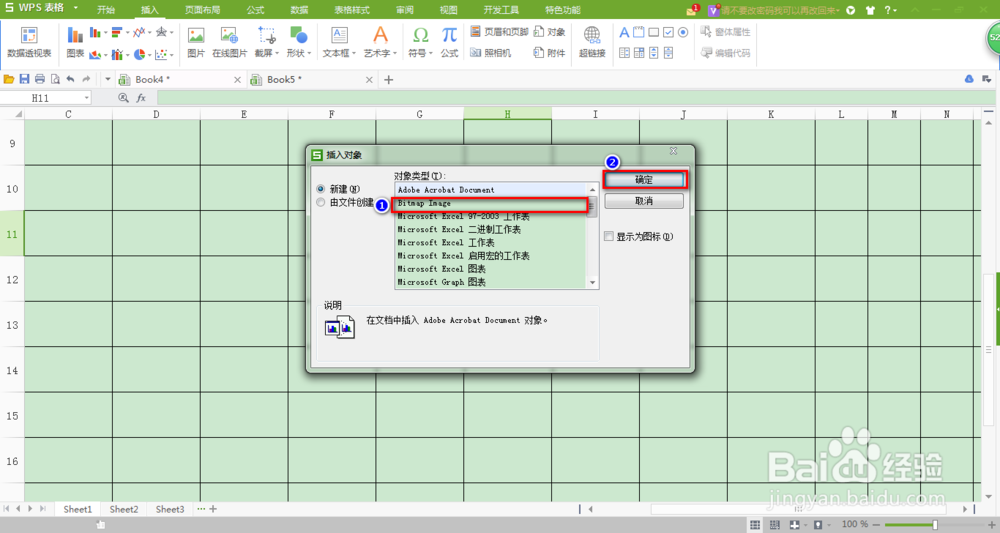The height and width of the screenshot is (533, 1000).
Task: Close the 插入对象 dialog
Action: [673, 151]
